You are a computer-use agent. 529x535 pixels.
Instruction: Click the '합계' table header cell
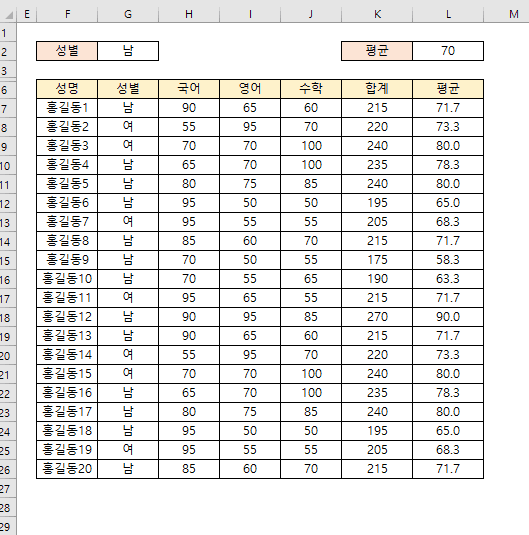(377, 89)
